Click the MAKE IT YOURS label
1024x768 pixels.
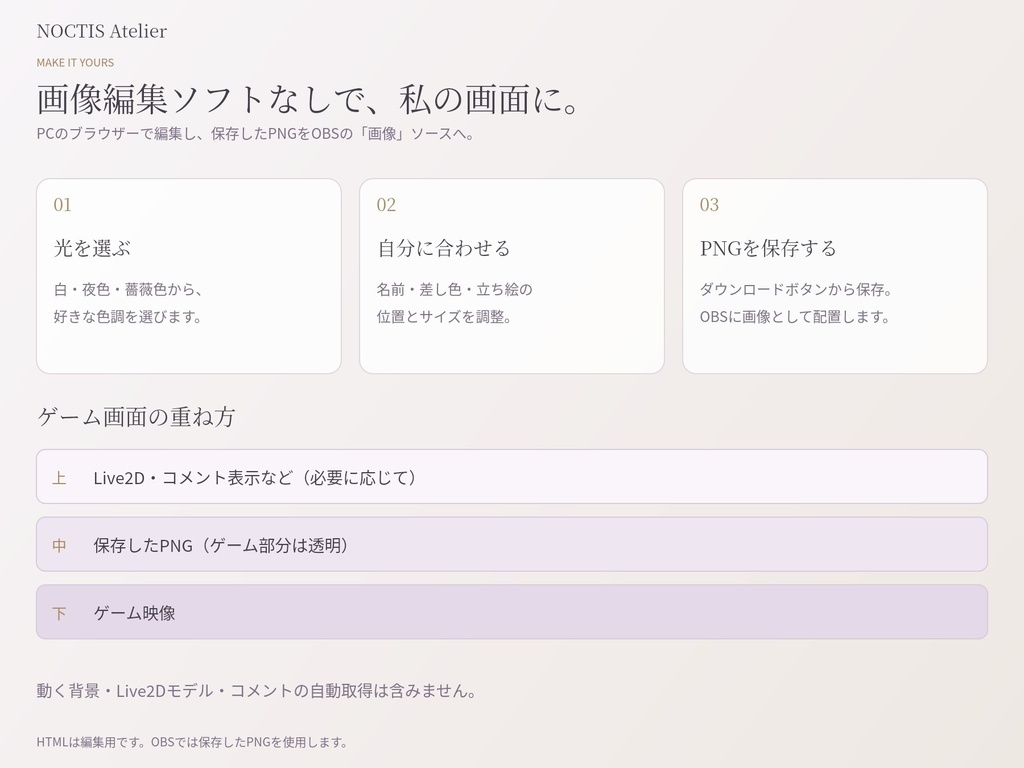[75, 63]
